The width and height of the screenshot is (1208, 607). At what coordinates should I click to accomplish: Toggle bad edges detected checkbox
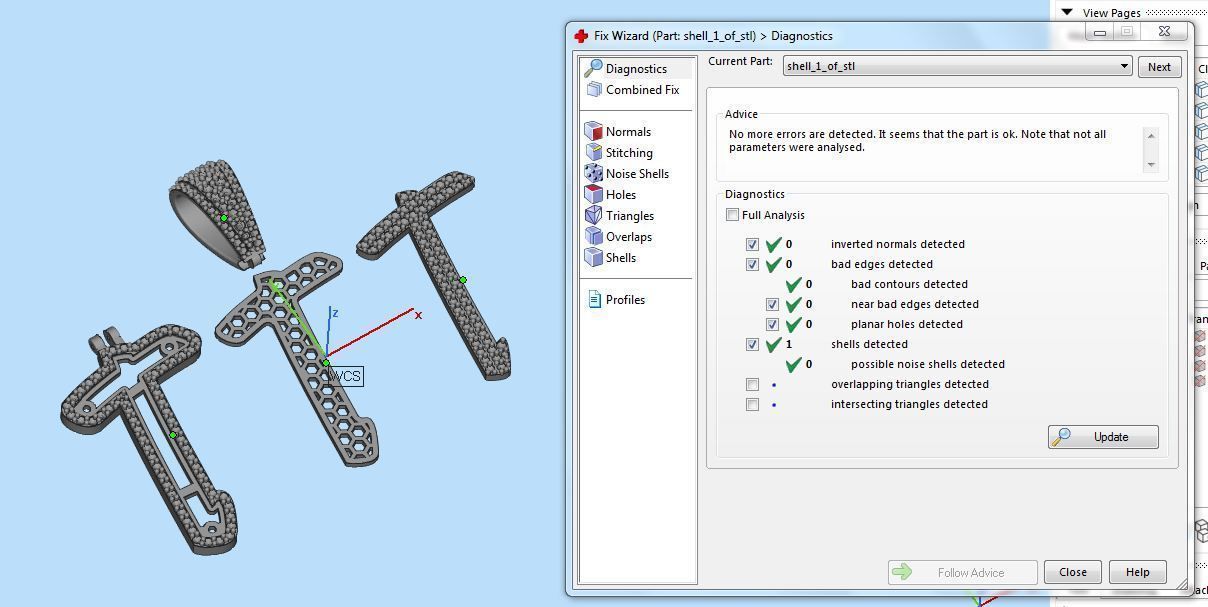752,264
